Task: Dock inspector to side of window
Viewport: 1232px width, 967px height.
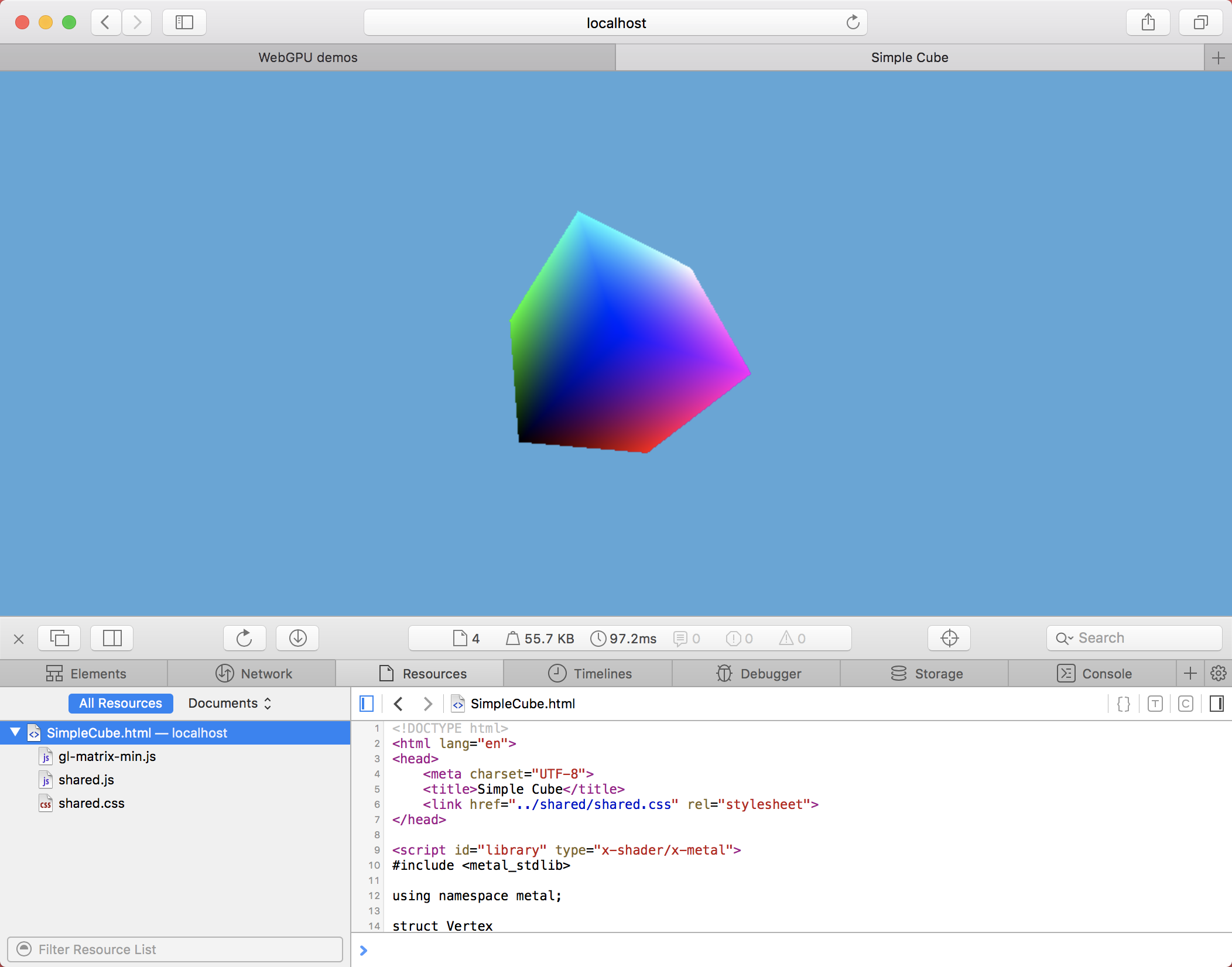Action: (x=112, y=638)
